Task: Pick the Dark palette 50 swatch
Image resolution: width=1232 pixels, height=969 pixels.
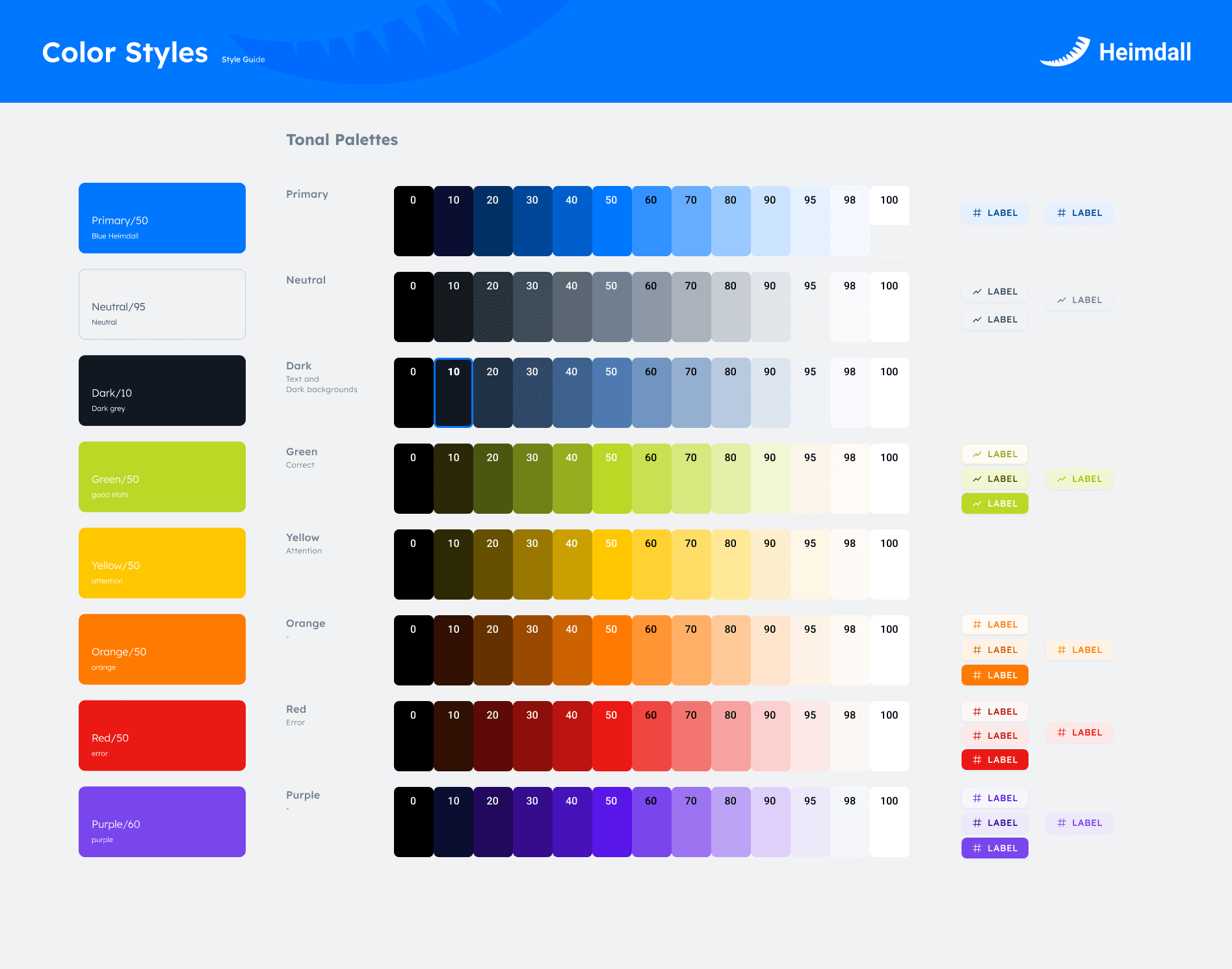Action: [612, 393]
